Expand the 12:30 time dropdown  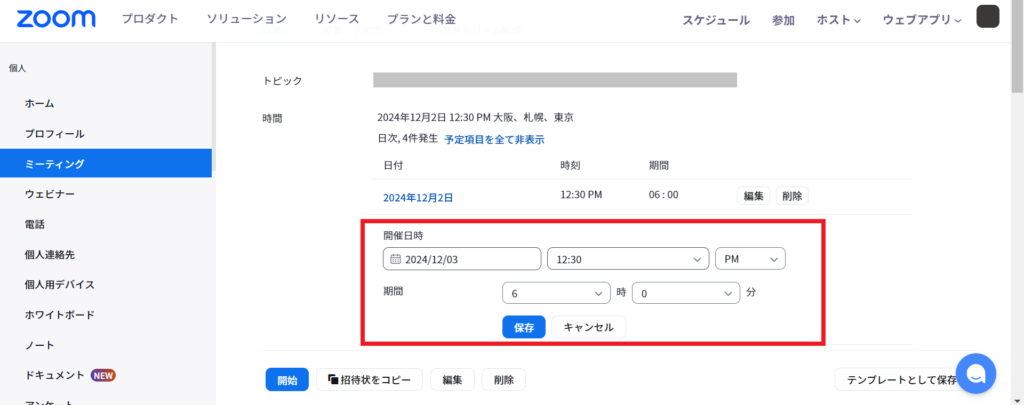[x=627, y=259]
